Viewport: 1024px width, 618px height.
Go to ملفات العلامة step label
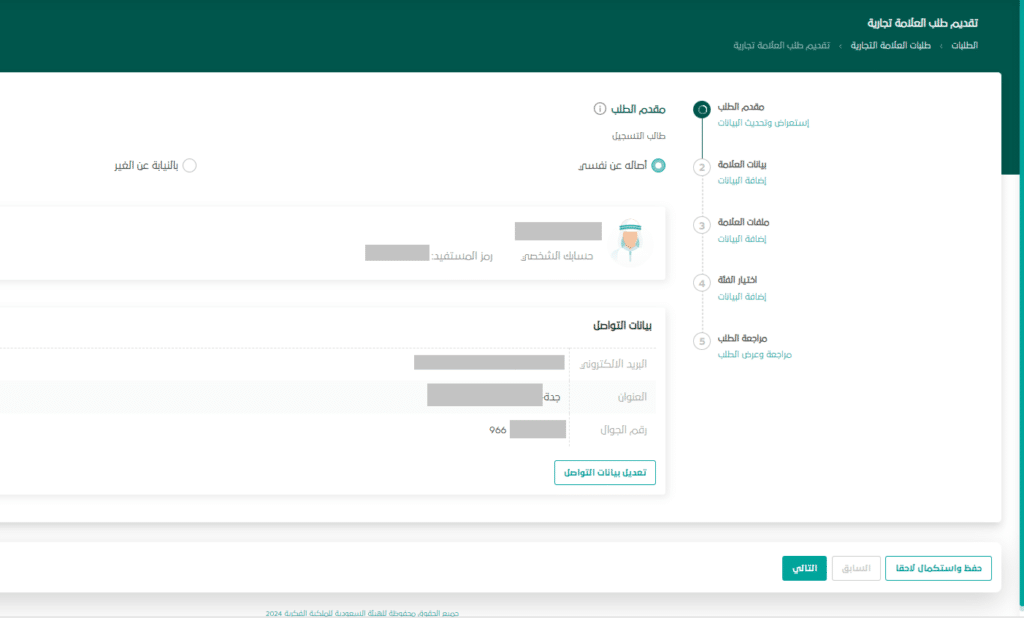743,222
